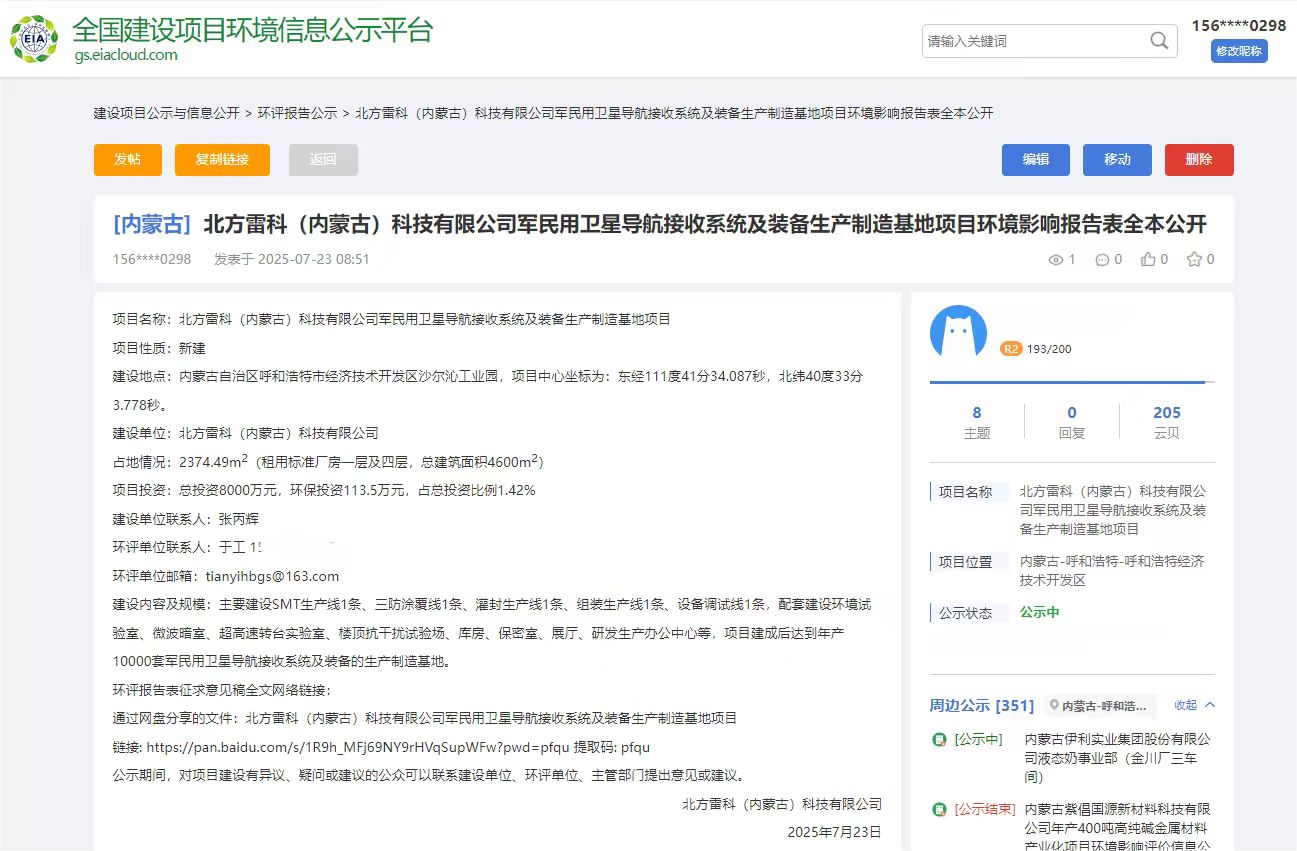Click the 编辑 button
The height and width of the screenshot is (851, 1297).
[x=1036, y=160]
